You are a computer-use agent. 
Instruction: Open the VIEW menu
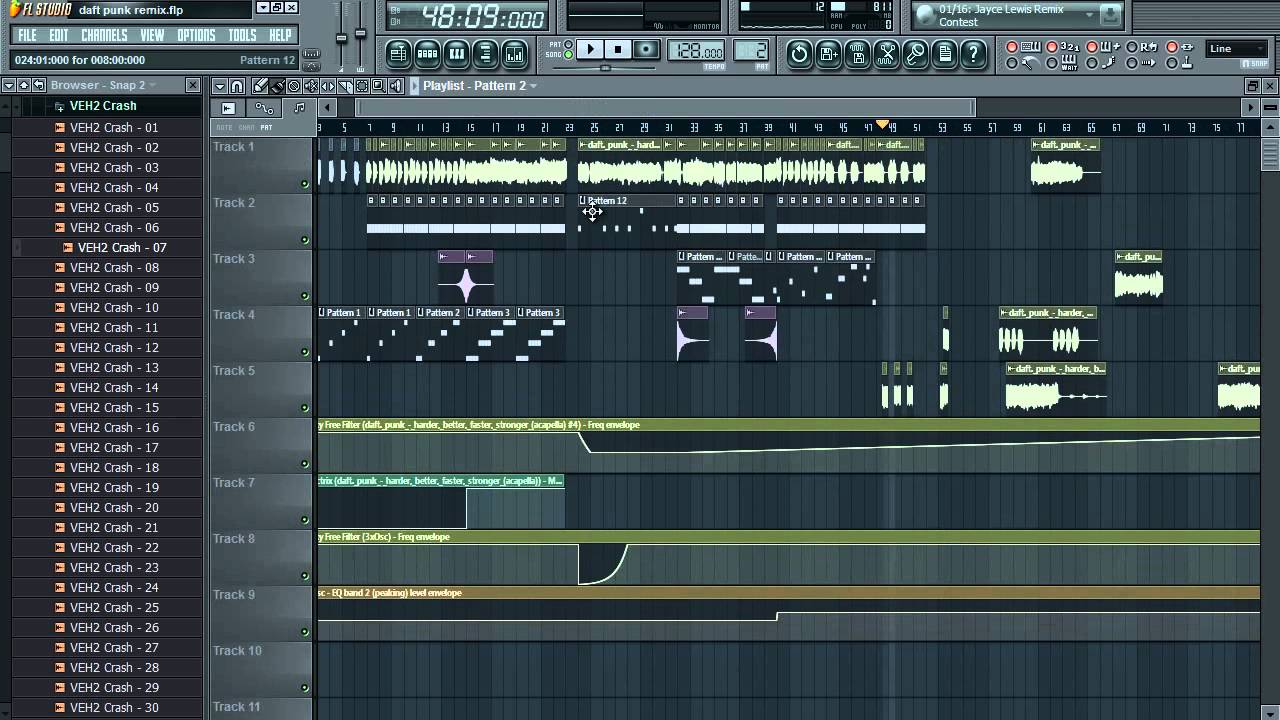[x=152, y=35]
